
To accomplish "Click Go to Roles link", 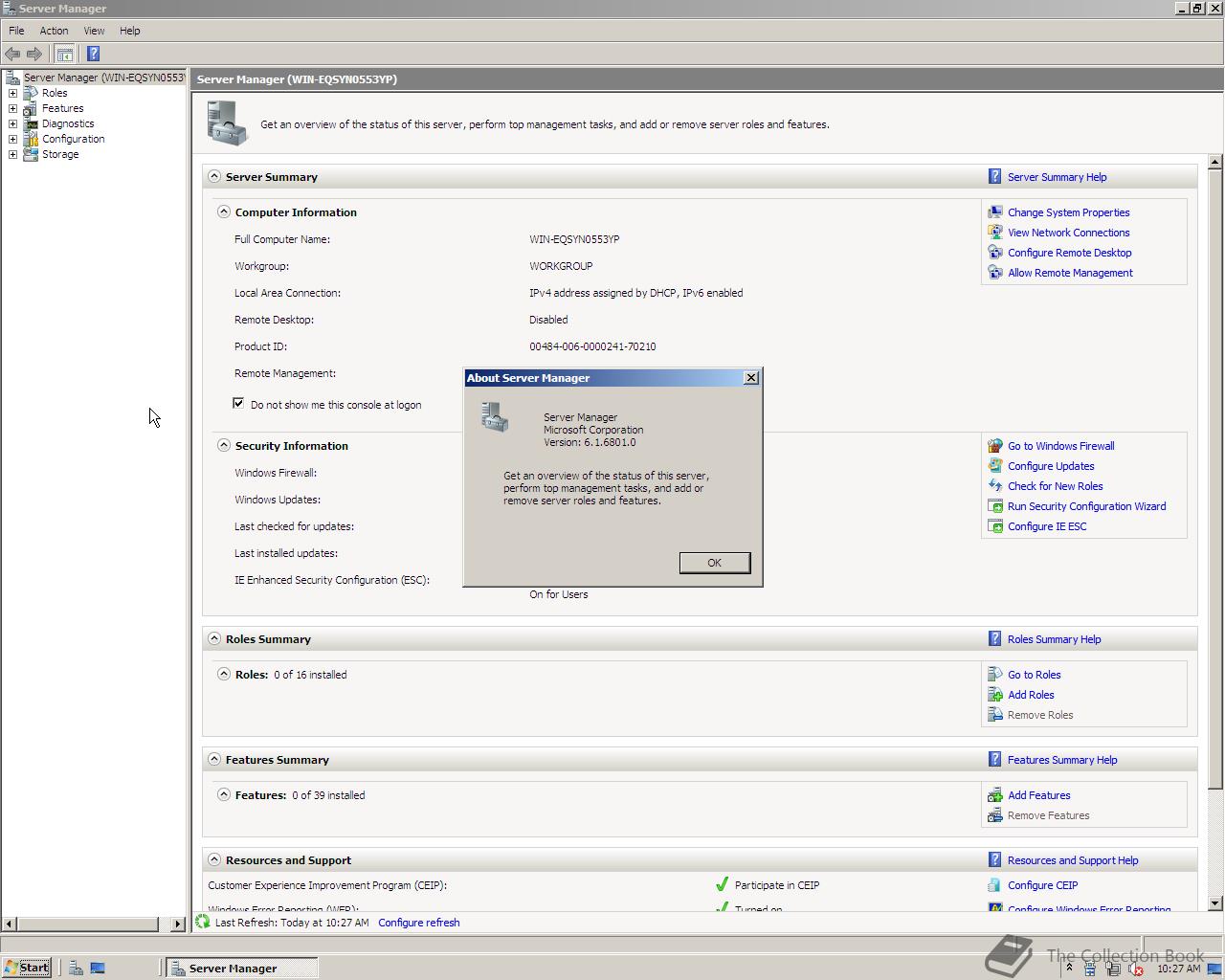I will click(x=1034, y=675).
